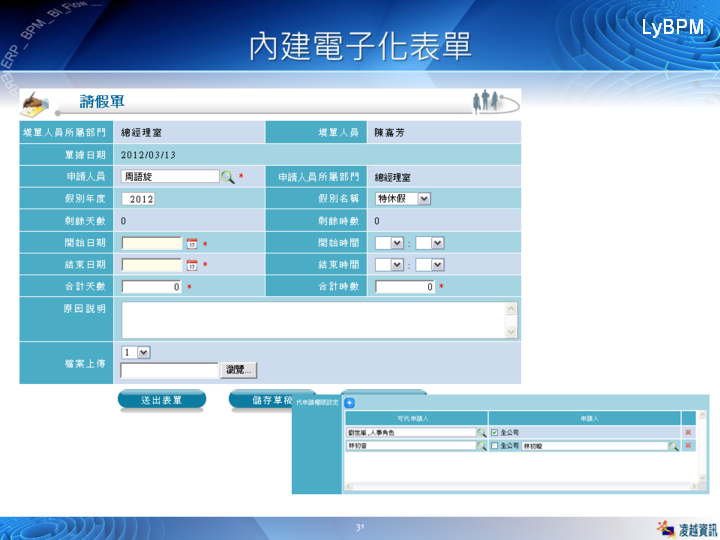Click the 申請人 column header
720x540 pixels.
585,418
